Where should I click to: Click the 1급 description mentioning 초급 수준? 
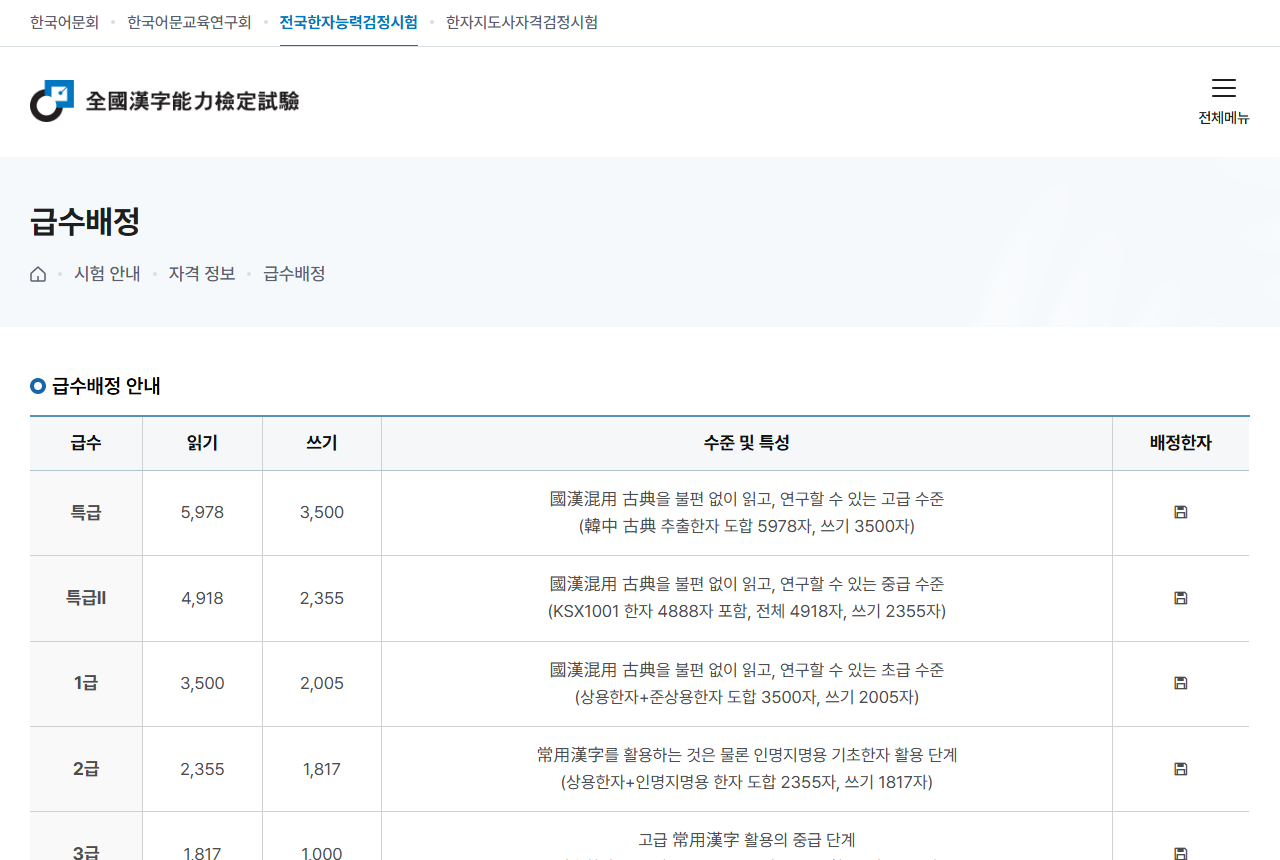coord(747,684)
